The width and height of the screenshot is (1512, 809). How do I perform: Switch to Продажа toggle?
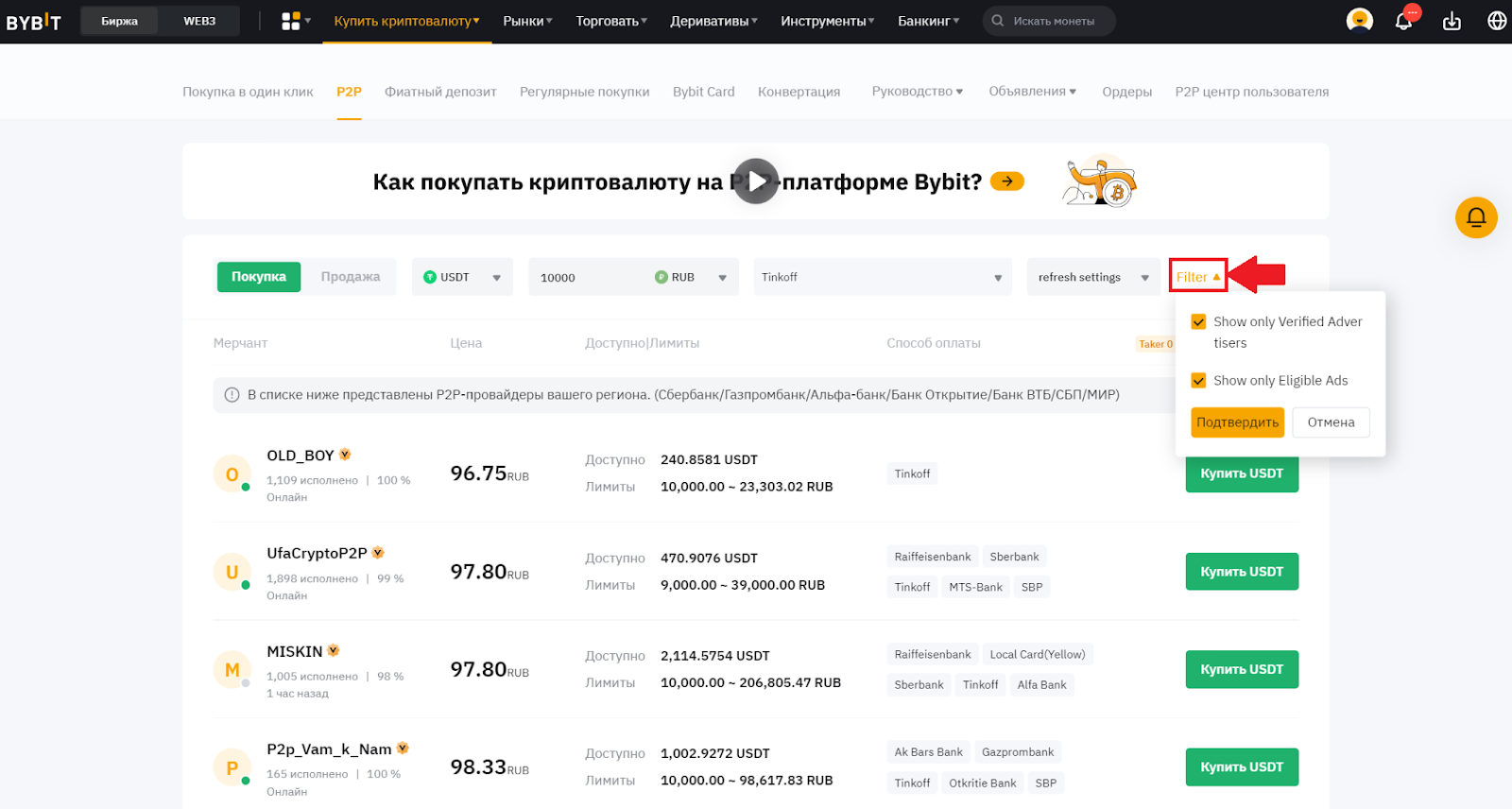point(351,277)
